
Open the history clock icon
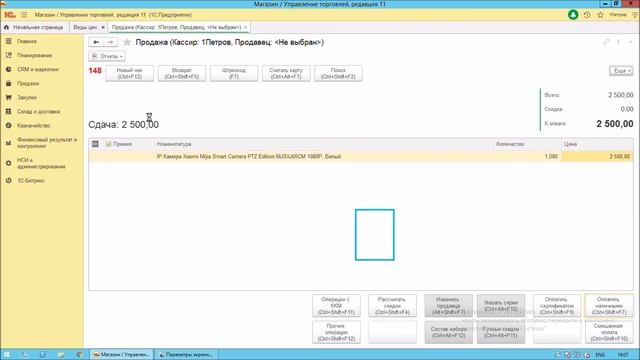(x=587, y=15)
